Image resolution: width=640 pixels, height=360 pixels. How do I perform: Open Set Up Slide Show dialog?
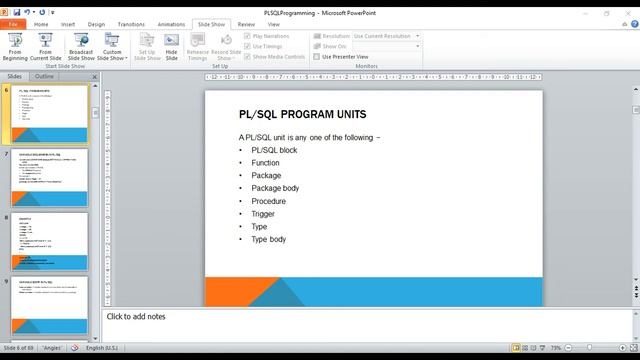tap(147, 47)
